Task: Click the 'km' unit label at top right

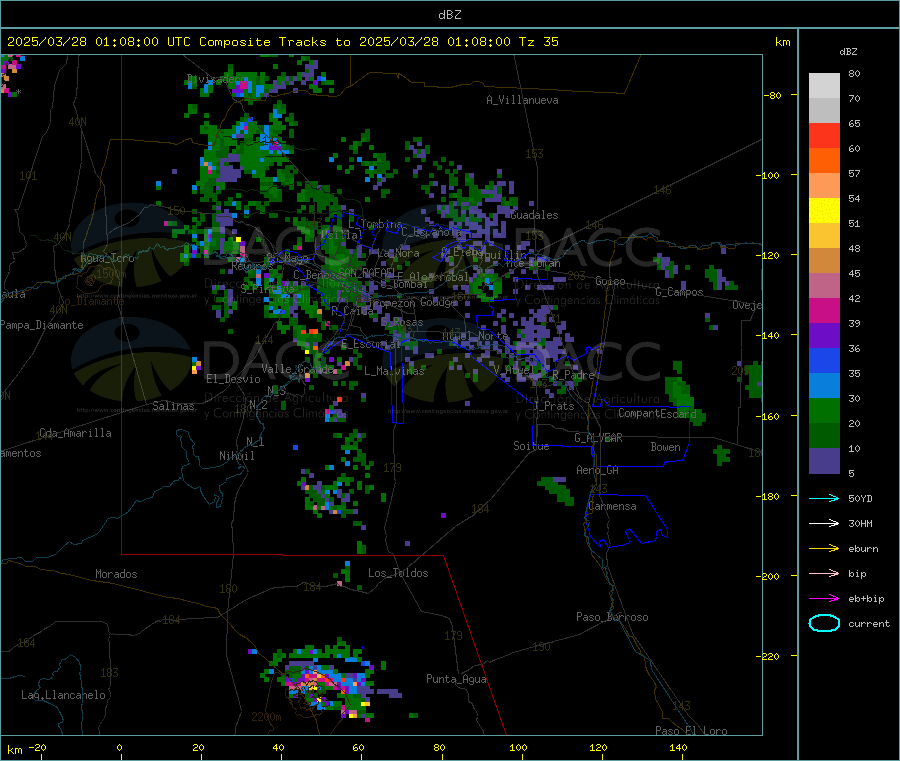Action: point(783,42)
